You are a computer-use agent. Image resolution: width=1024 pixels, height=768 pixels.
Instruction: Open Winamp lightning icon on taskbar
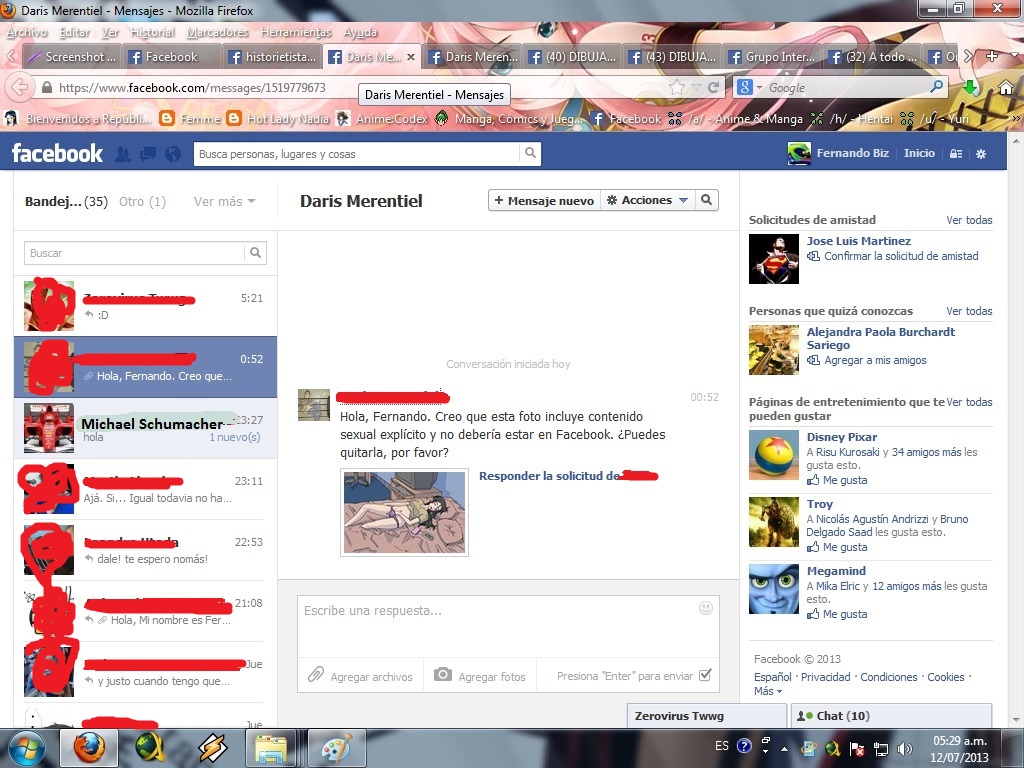213,748
